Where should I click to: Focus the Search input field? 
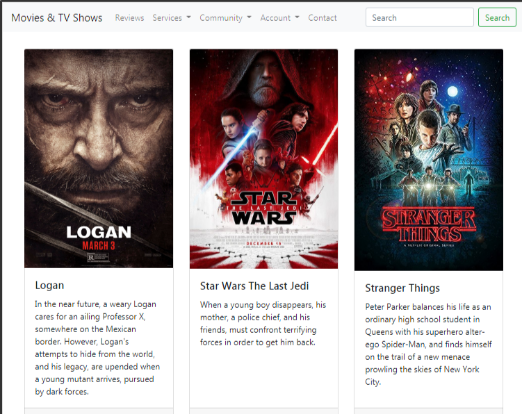(419, 17)
